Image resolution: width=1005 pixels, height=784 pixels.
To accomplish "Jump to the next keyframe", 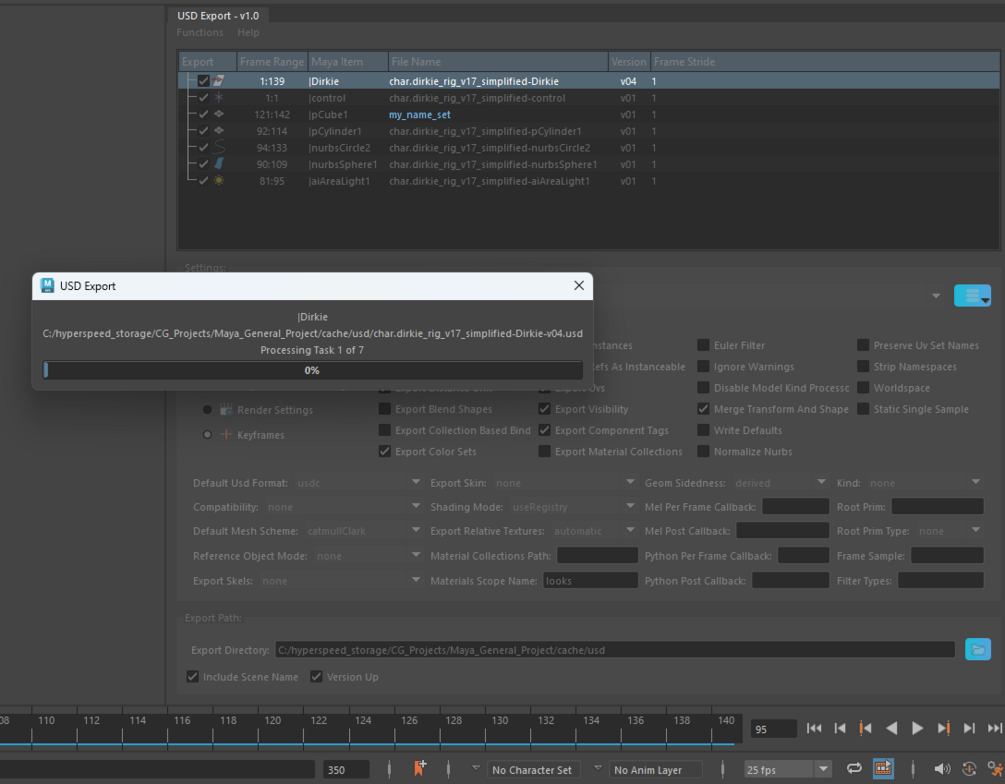I will point(943,728).
